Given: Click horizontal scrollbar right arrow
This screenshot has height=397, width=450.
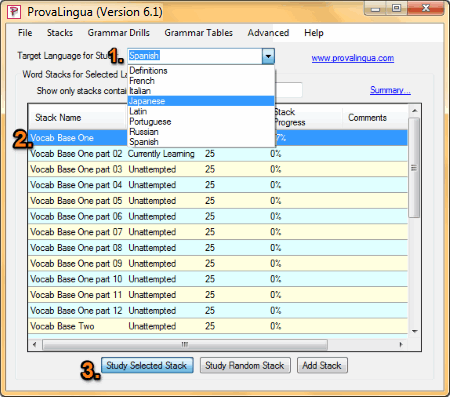Looking at the screenshot, I should (x=401, y=344).
